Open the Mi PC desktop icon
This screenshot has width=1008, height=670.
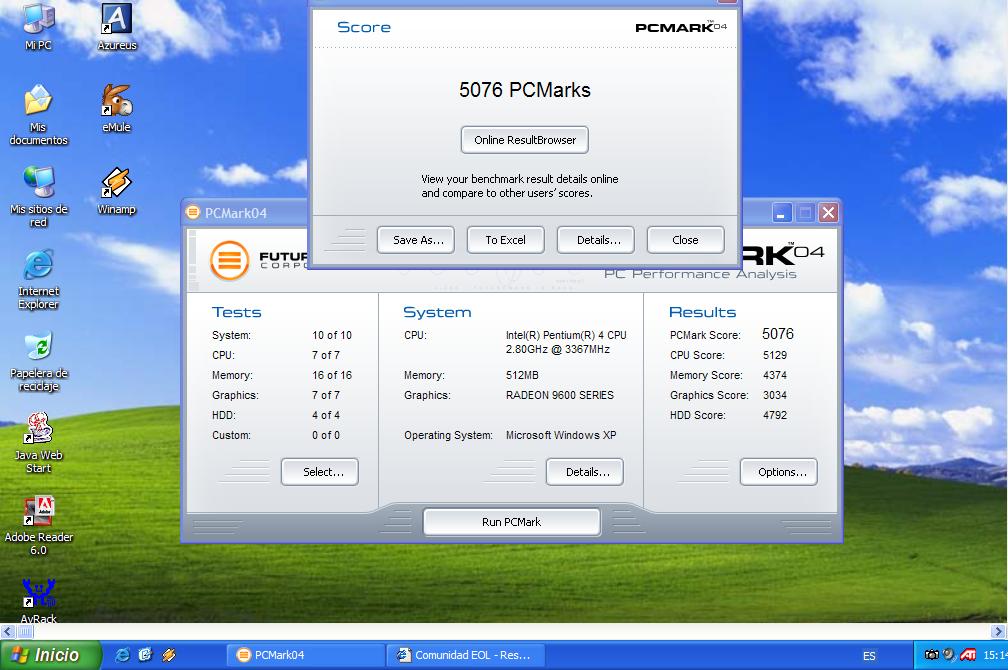click(38, 26)
